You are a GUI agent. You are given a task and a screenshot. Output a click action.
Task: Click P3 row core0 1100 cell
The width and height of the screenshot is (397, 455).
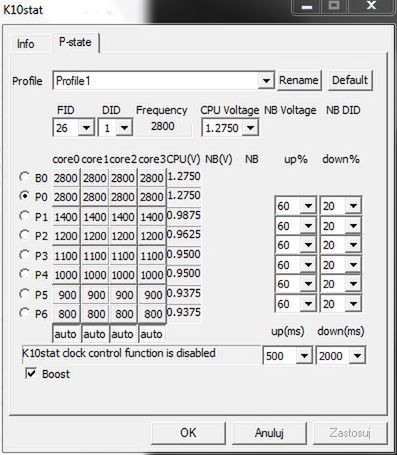click(x=66, y=256)
